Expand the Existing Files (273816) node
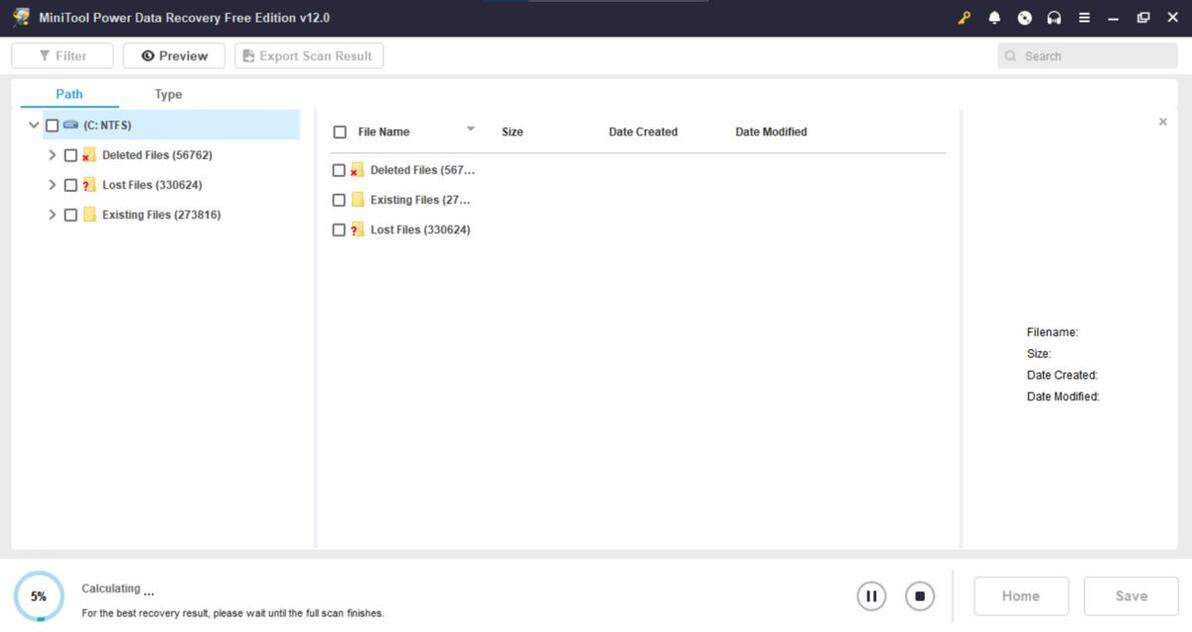This screenshot has width=1192, height=632. [x=52, y=214]
